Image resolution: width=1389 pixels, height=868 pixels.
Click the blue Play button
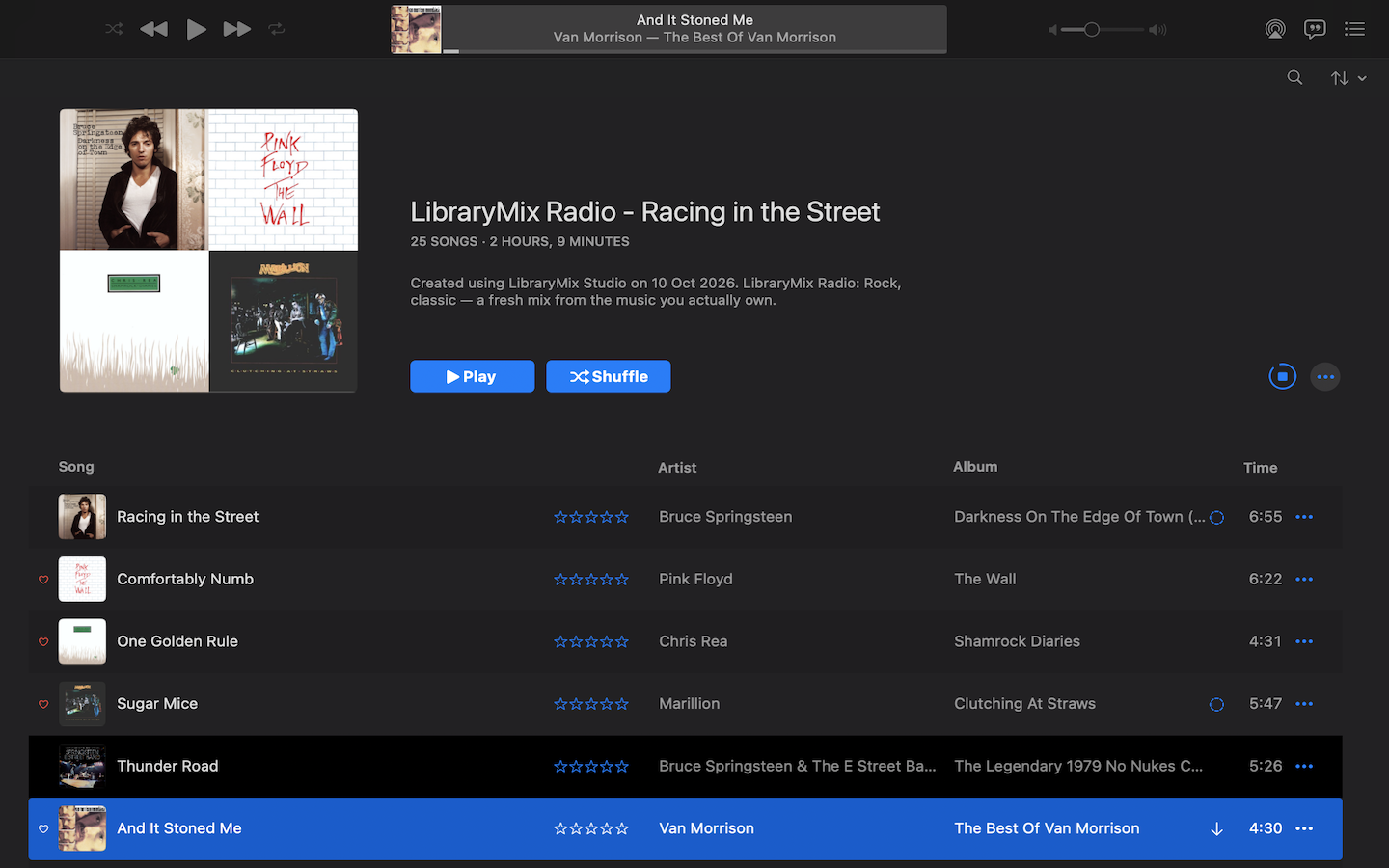(472, 376)
